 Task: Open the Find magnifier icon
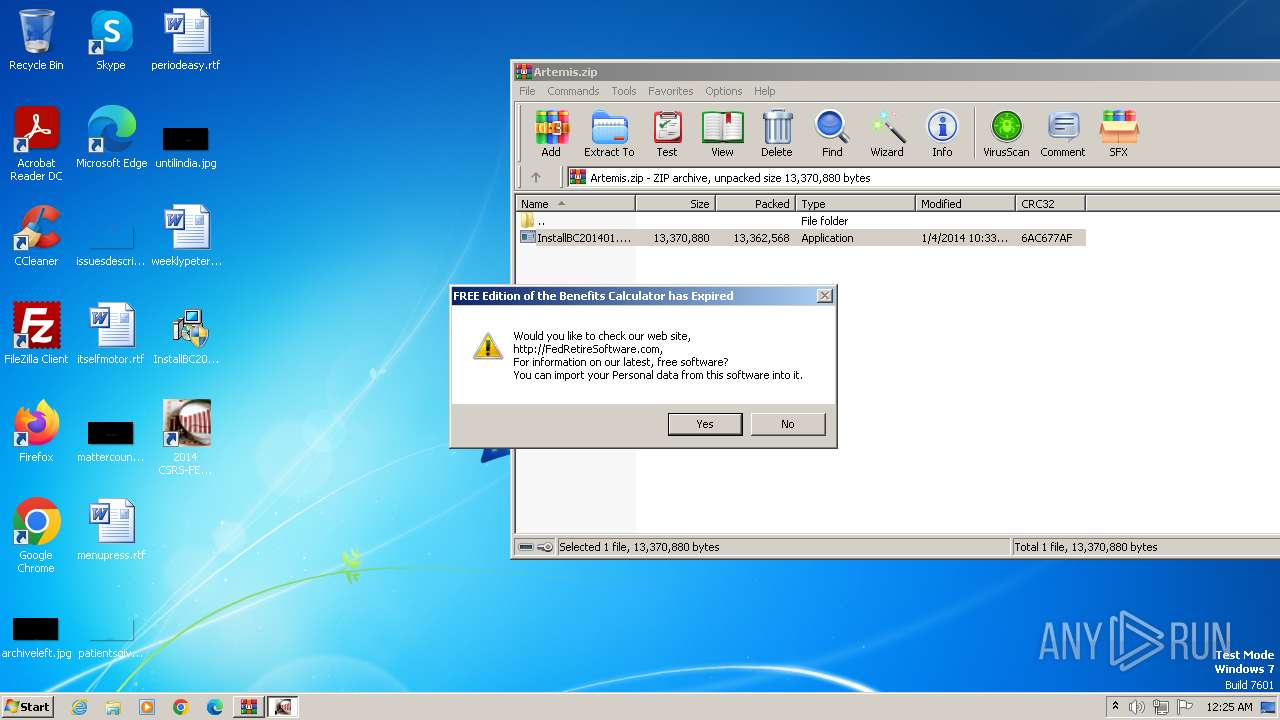tap(832, 134)
